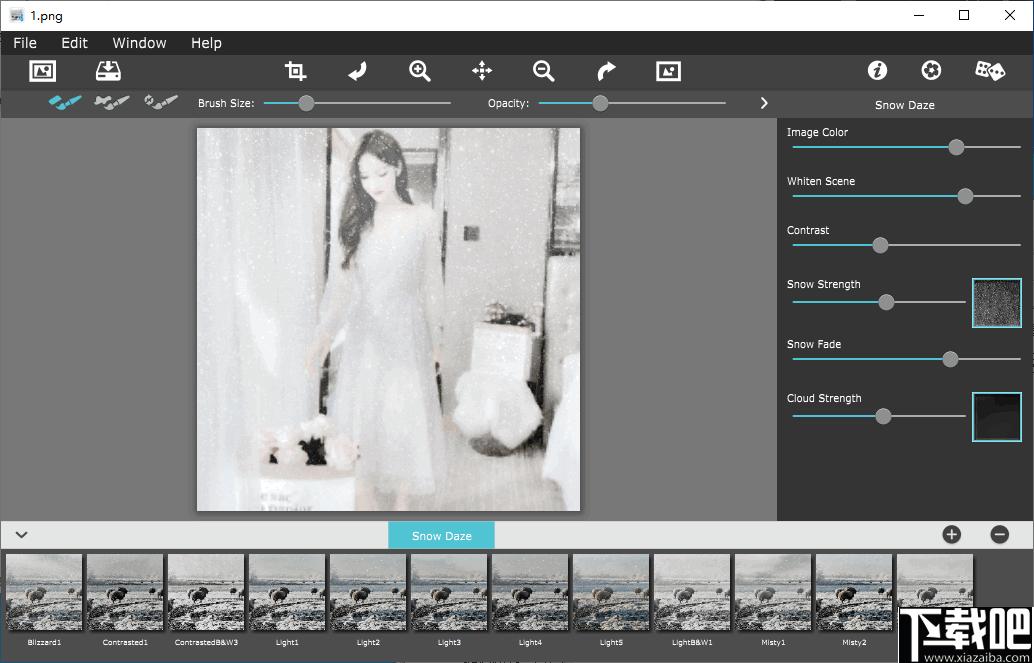1034x663 pixels.
Task: Click the Brush Size slider handle
Action: pyautogui.click(x=306, y=103)
